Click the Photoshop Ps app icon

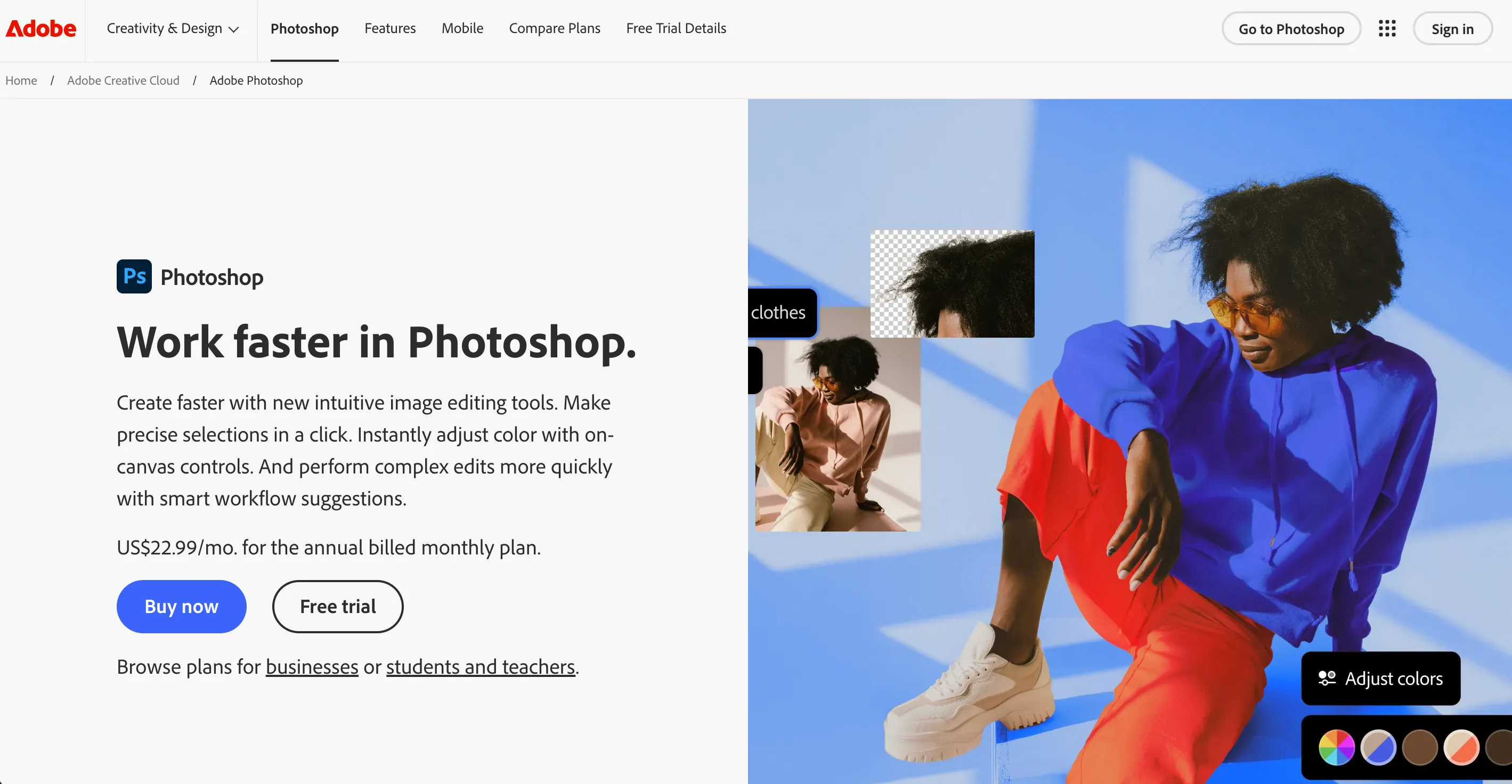click(134, 276)
